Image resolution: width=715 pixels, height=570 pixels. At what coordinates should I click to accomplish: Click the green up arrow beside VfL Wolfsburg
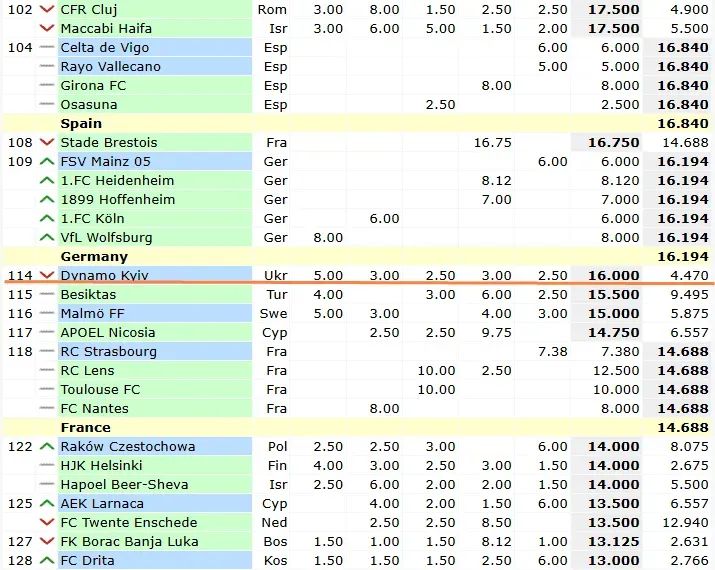[46, 237]
